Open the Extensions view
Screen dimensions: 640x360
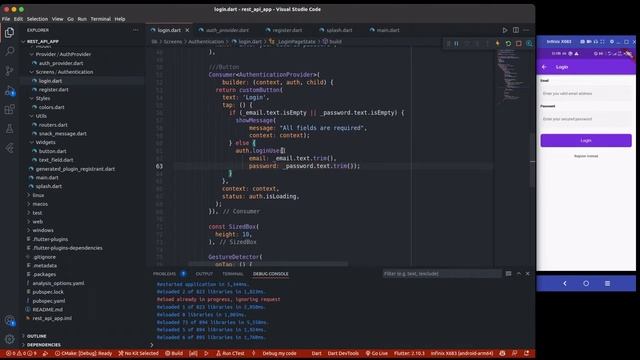[9, 109]
